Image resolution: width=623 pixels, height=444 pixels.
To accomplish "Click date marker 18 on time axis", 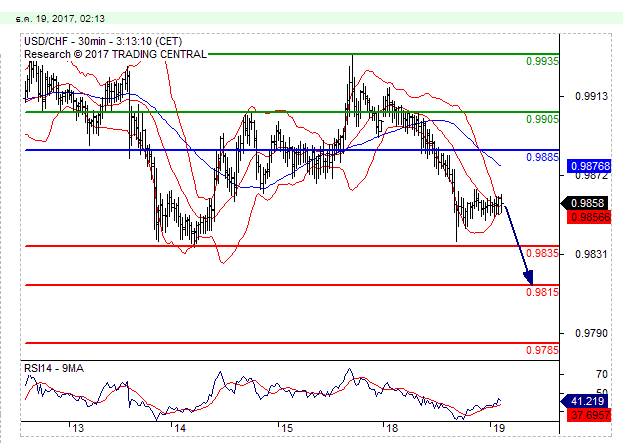I will 392,428.
